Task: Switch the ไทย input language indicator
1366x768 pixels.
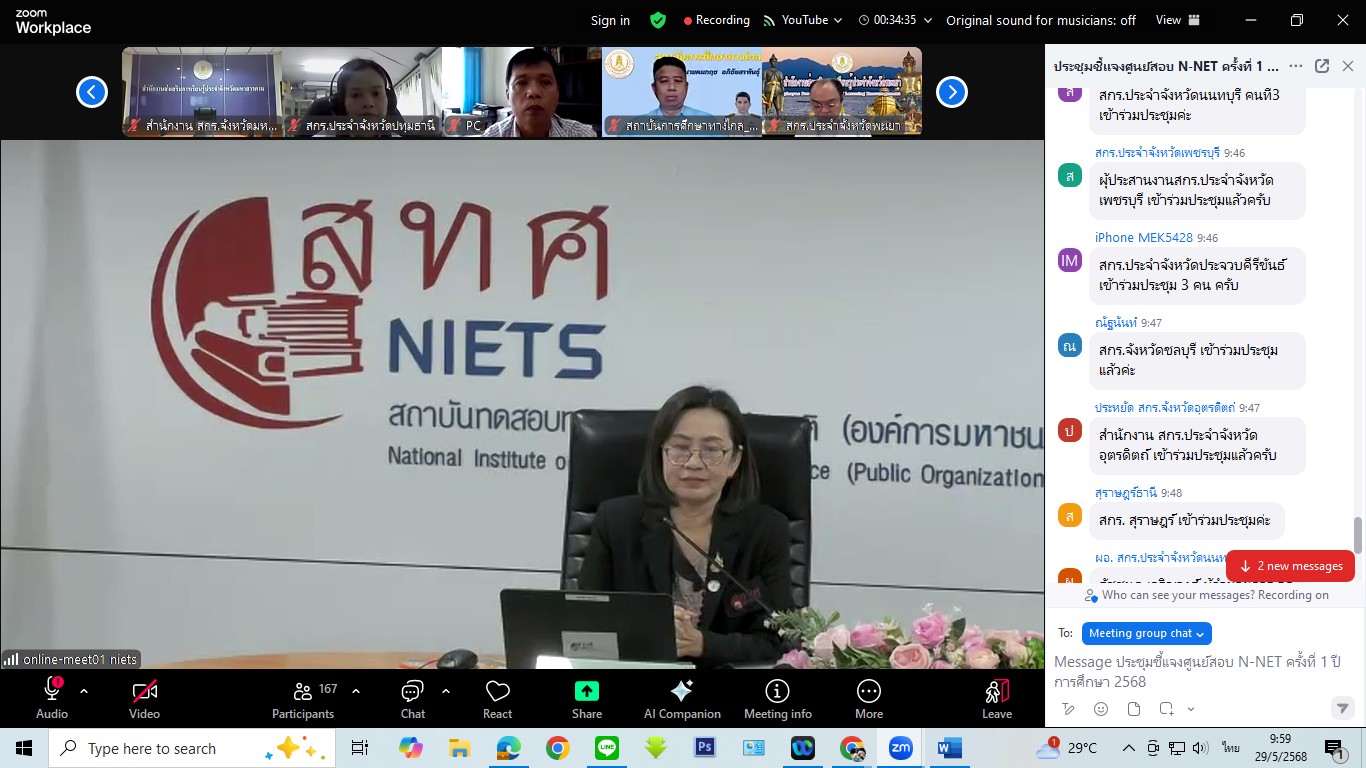Action: tap(1230, 748)
